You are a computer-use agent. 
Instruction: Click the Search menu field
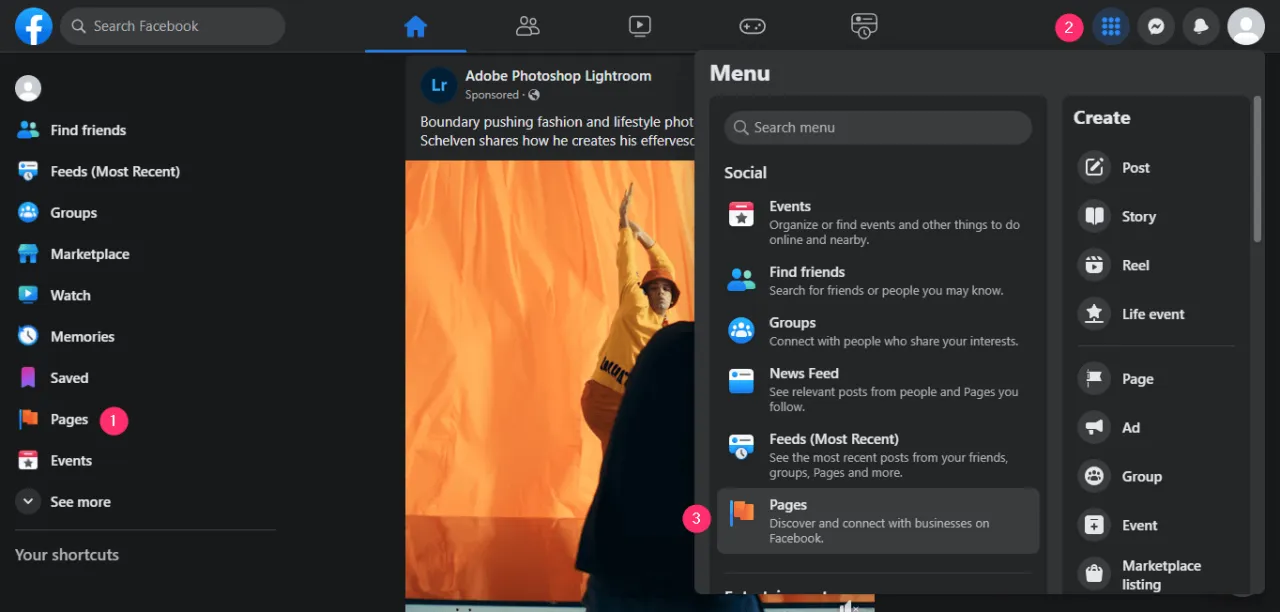(878, 128)
